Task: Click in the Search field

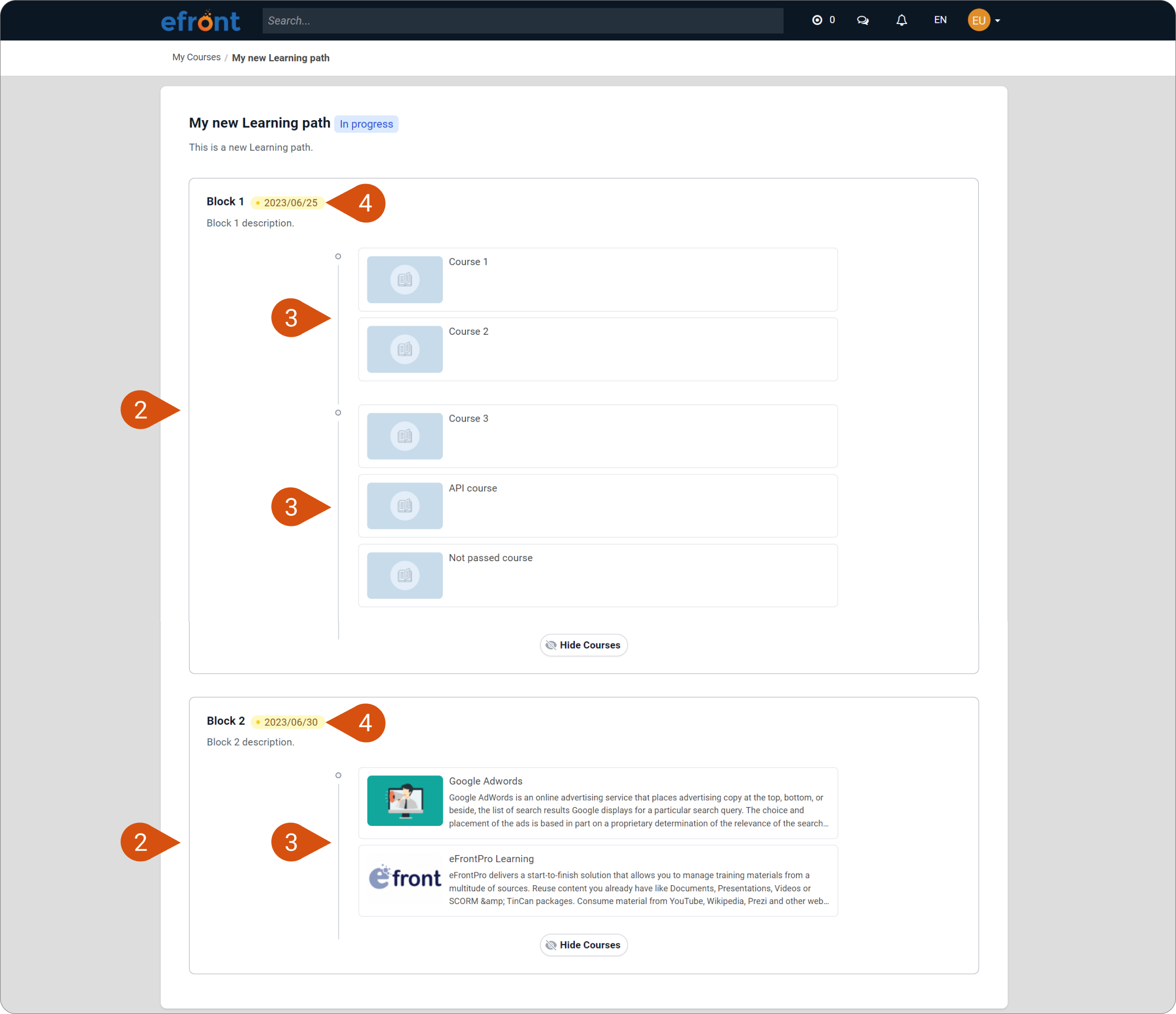Action: (522, 21)
